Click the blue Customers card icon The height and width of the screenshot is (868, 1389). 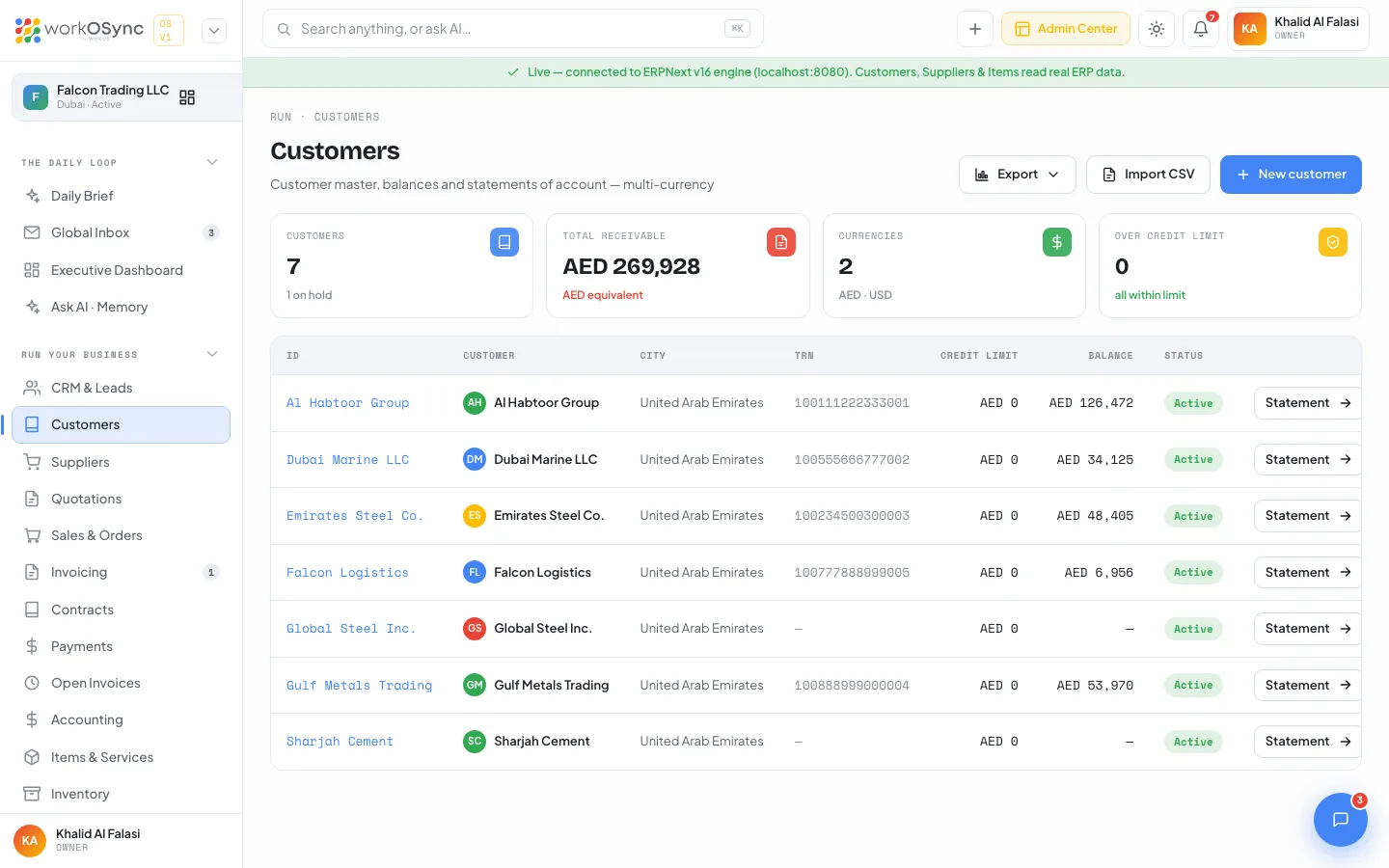click(504, 242)
